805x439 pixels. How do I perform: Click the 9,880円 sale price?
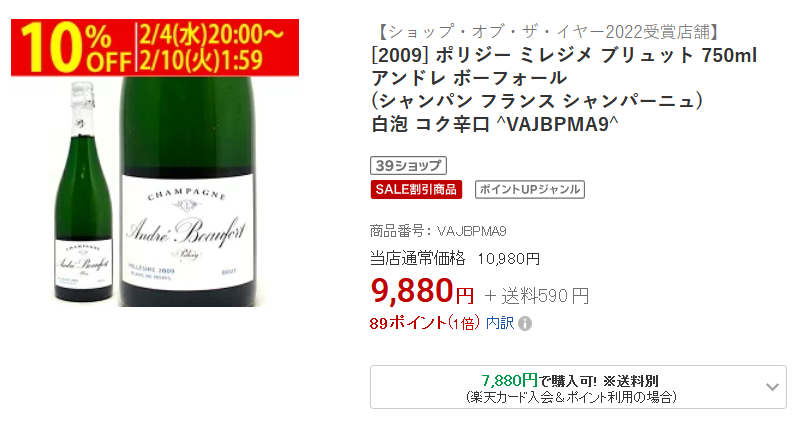[x=422, y=291]
